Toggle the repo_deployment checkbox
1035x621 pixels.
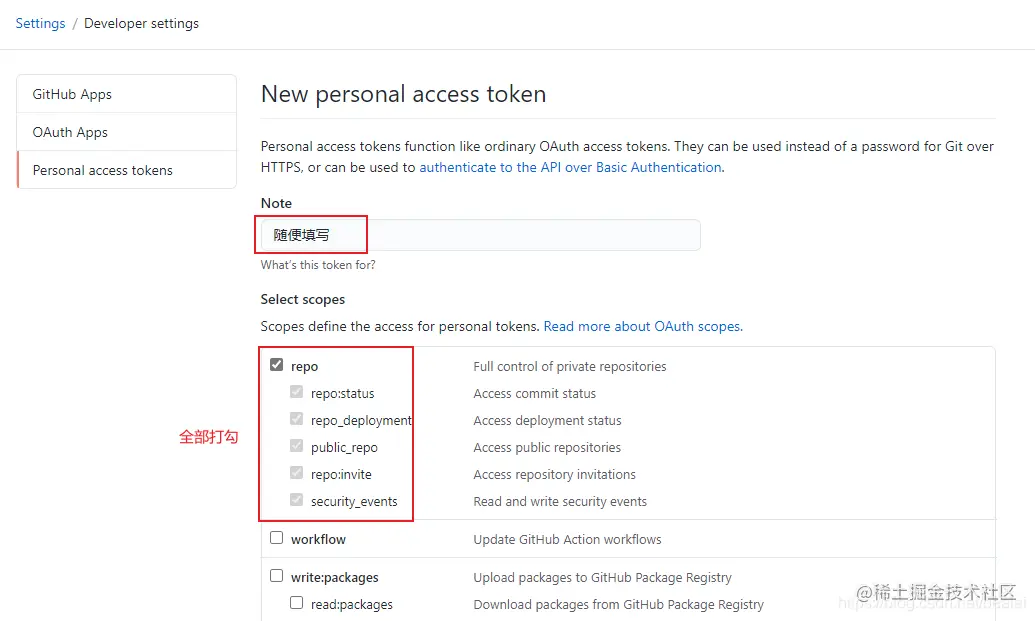point(297,420)
